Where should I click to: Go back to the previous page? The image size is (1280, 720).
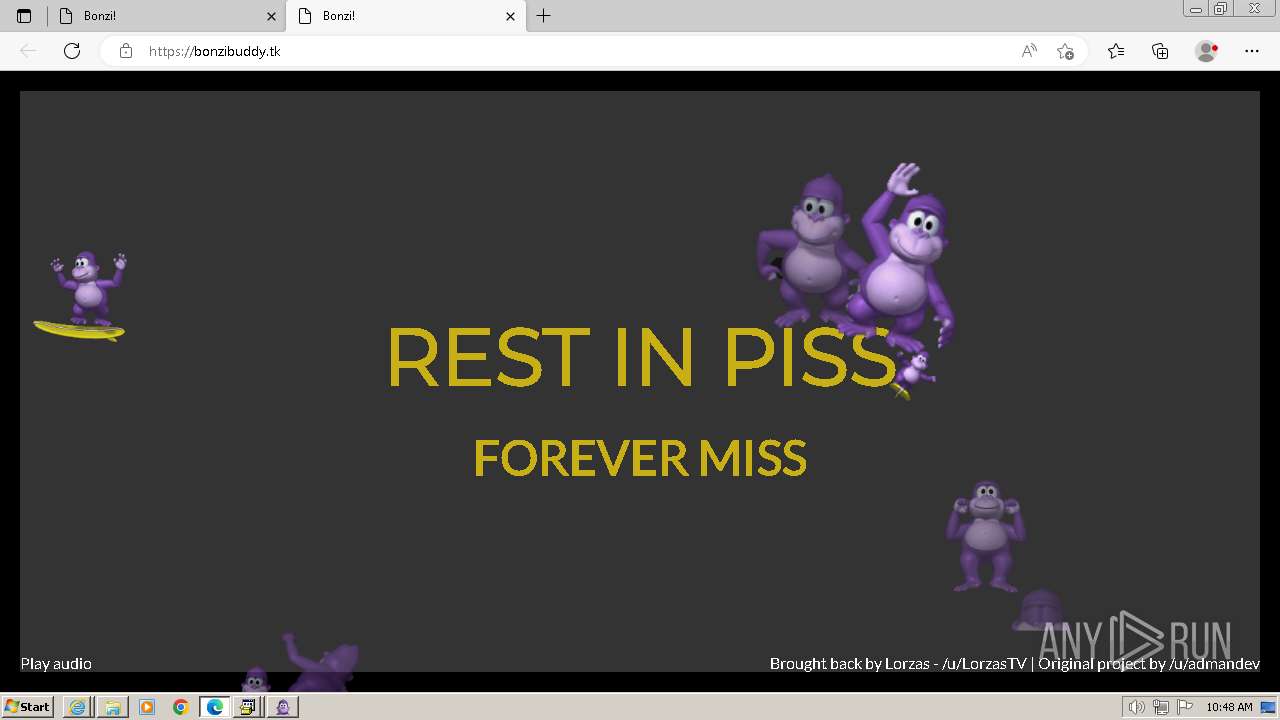click(28, 51)
